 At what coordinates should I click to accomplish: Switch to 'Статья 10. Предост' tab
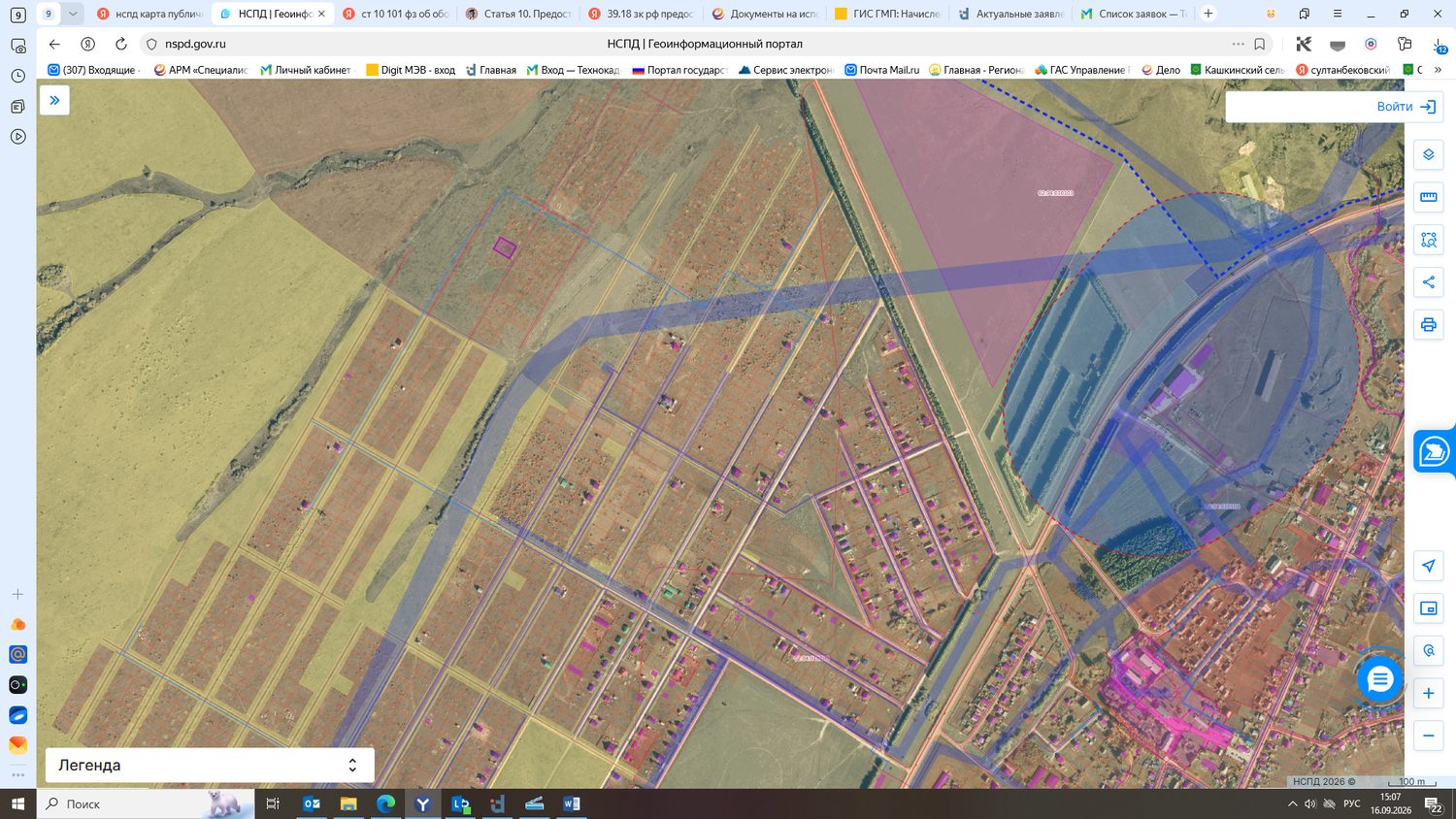518,14
